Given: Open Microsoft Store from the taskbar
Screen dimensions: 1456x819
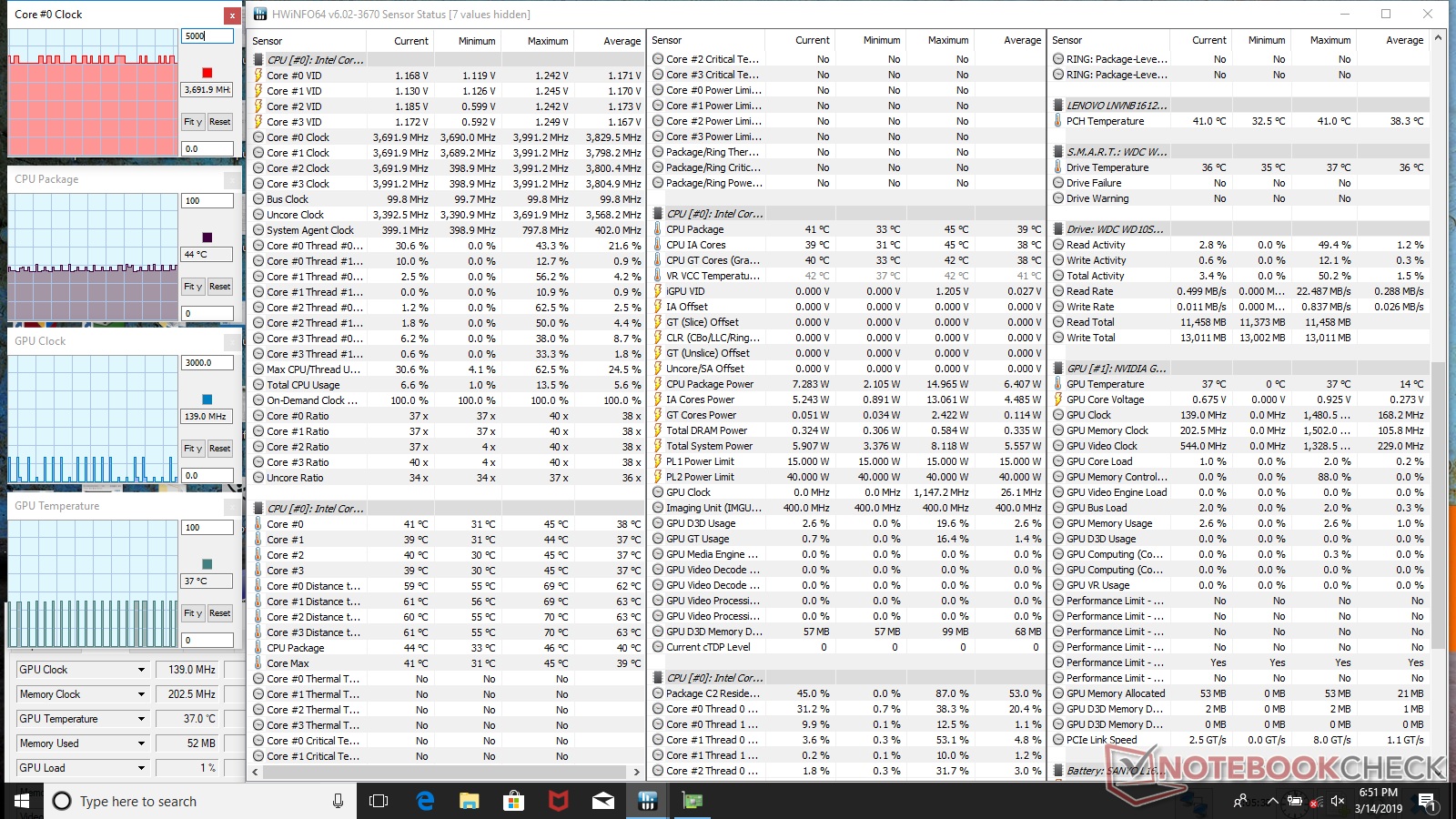Looking at the screenshot, I should coord(514,801).
